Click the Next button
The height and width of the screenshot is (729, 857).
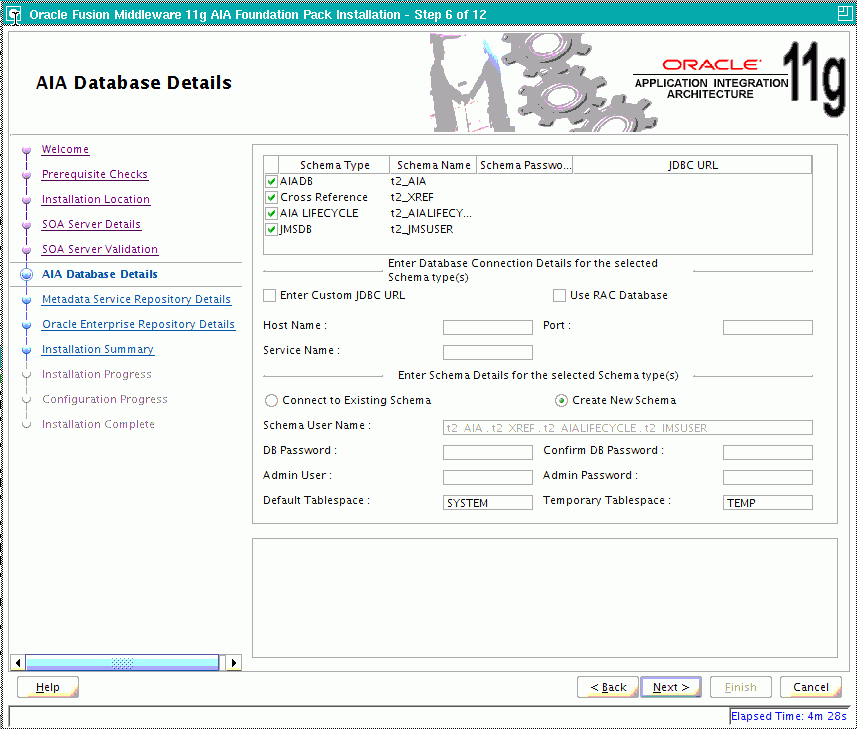coord(671,687)
